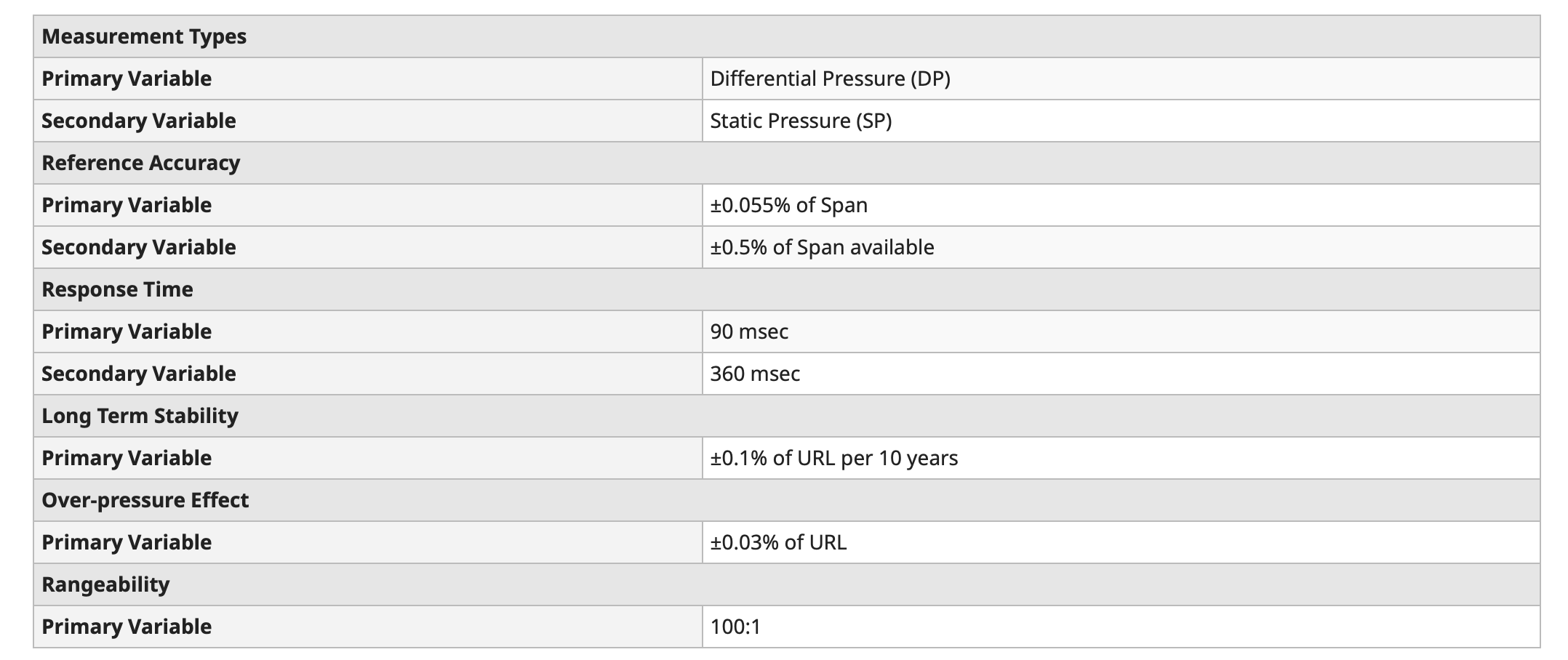Click Secondary Variable label under Measurement Types
Screen dimensions: 1568x660
[138, 121]
